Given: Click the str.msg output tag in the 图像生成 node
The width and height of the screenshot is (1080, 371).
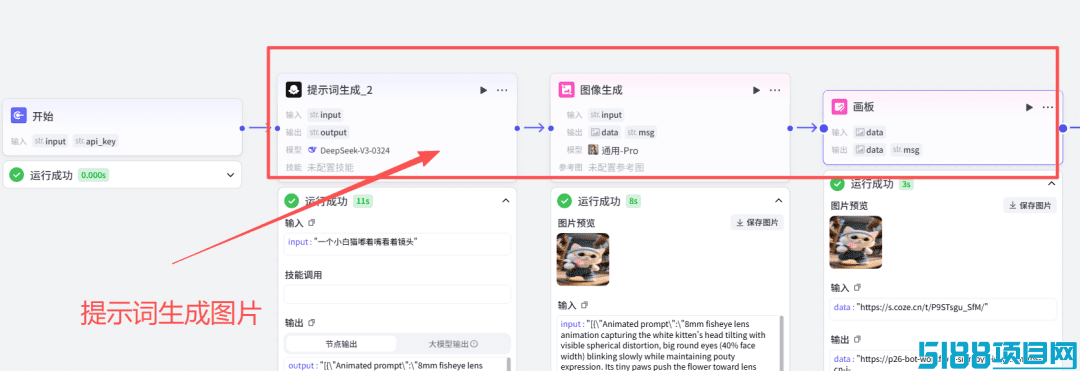Looking at the screenshot, I should (640, 132).
